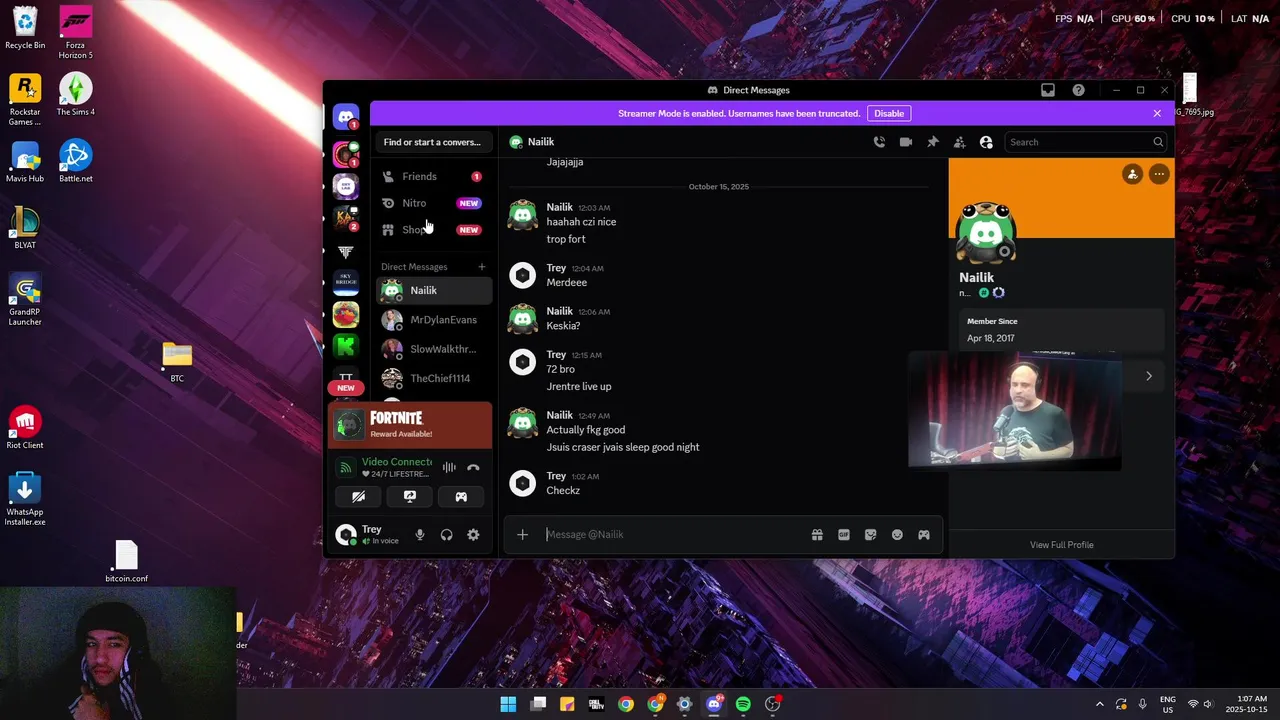Toggle noise suppression in voice panel
This screenshot has width=1280, height=720.
pos(449,467)
